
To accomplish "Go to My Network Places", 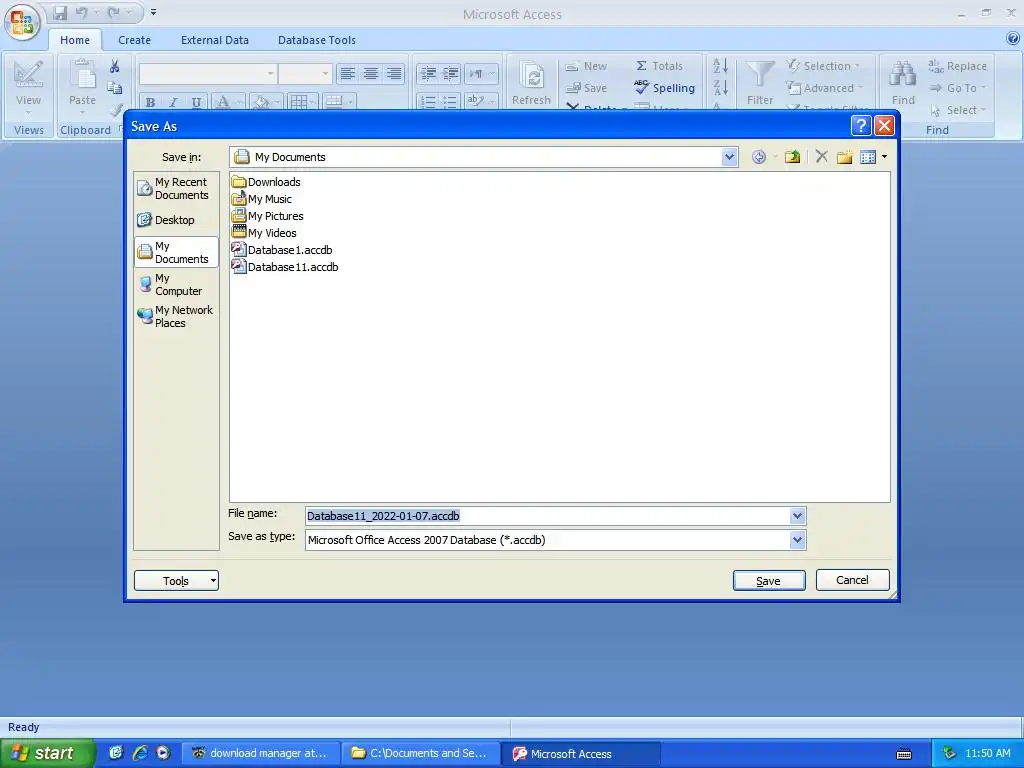I will point(176,316).
